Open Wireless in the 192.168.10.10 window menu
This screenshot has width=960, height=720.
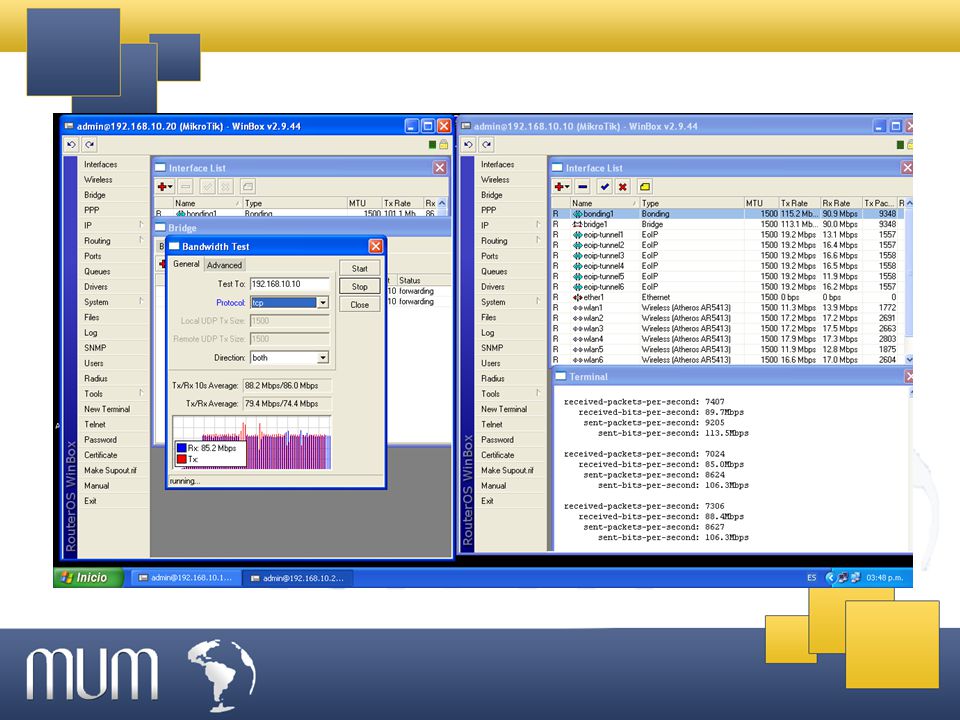tap(495, 180)
